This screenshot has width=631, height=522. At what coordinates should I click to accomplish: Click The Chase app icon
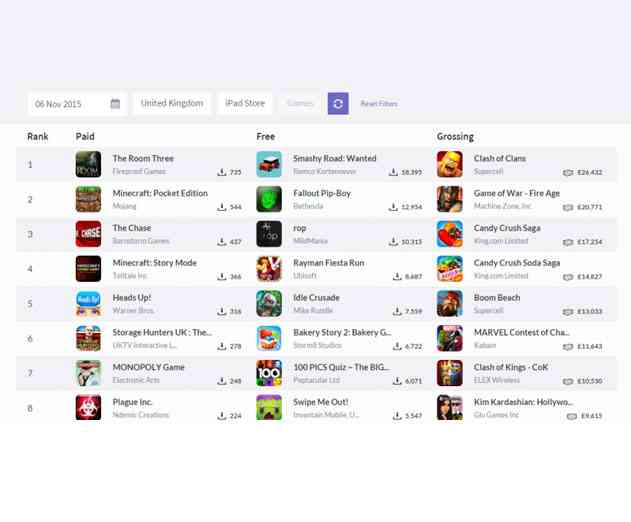(x=88, y=234)
